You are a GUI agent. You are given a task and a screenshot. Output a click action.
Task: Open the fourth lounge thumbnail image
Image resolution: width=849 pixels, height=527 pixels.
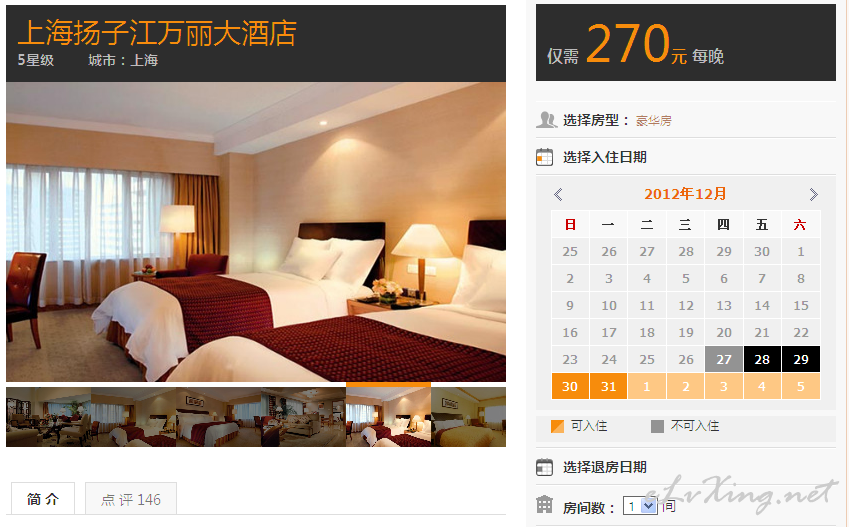pos(303,417)
